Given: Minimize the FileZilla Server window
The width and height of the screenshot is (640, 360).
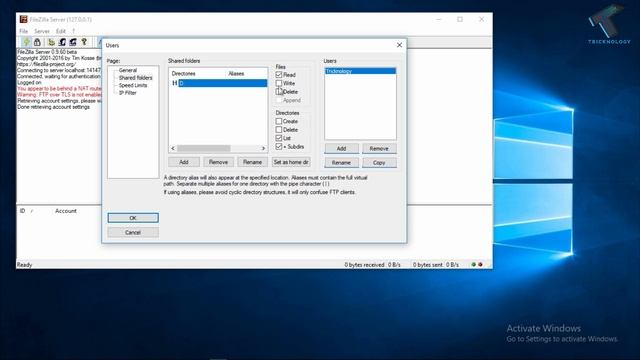Looking at the screenshot, I should (x=439, y=19).
